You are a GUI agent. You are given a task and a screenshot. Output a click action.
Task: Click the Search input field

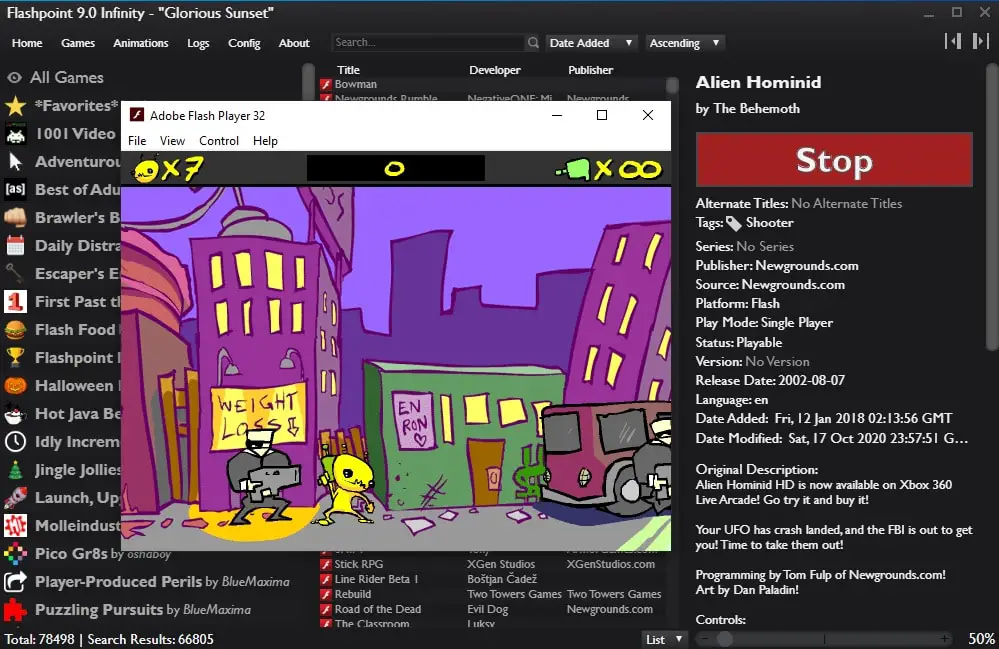pyautogui.click(x=428, y=43)
